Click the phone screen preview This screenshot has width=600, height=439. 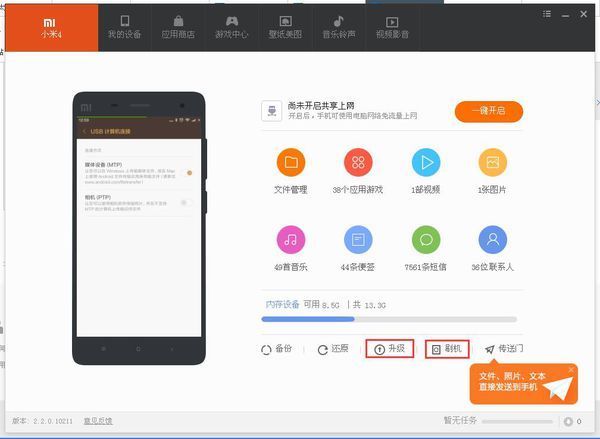139,227
